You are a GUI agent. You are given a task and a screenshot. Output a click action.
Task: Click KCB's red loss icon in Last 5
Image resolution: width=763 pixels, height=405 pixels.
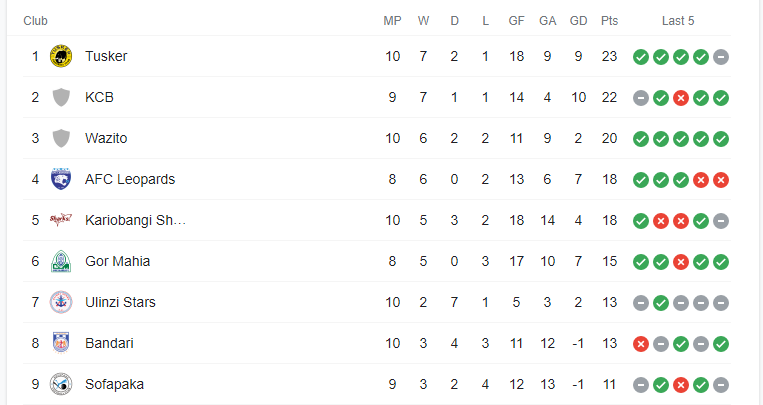tap(681, 98)
